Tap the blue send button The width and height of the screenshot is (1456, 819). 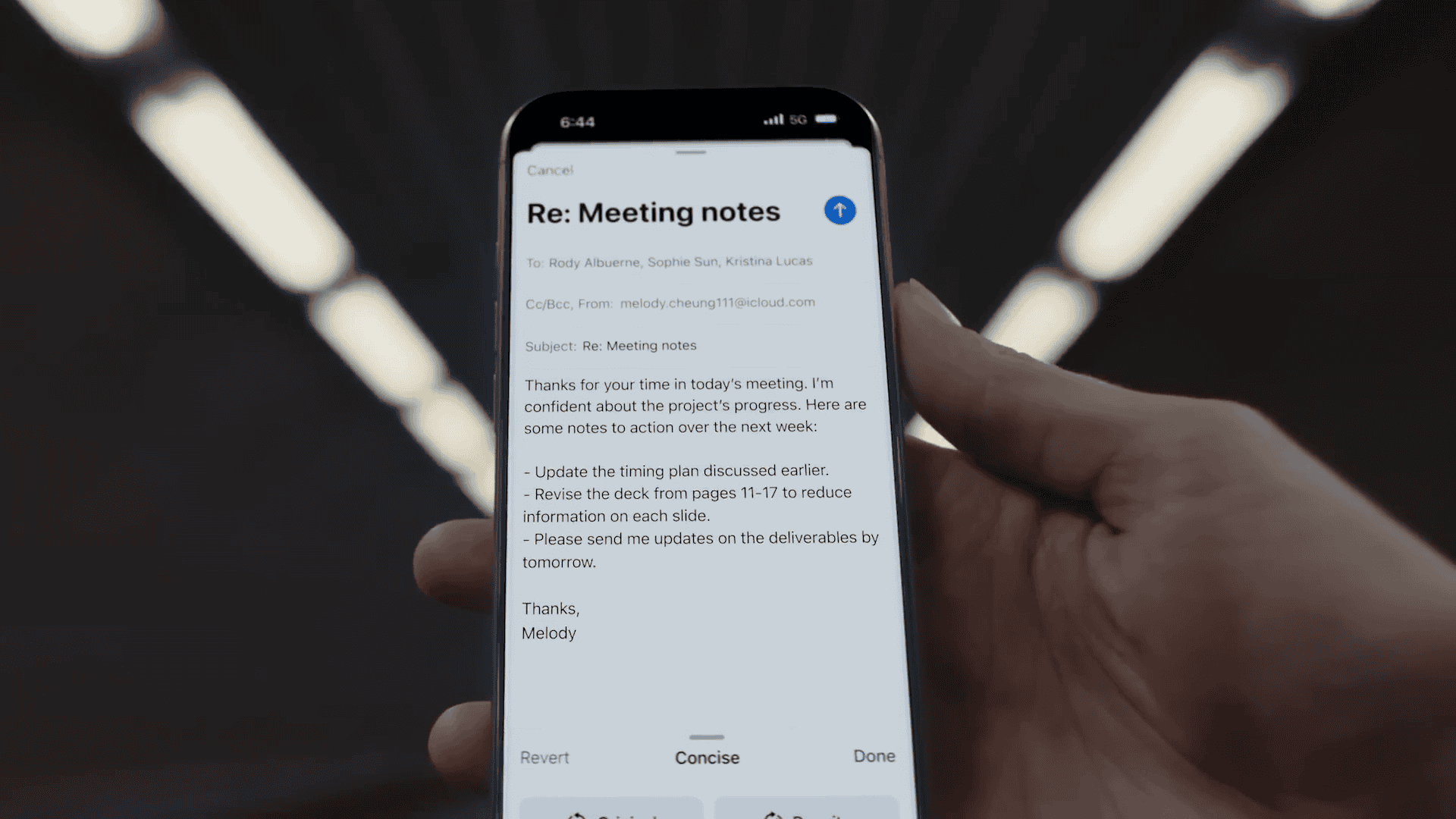(840, 209)
